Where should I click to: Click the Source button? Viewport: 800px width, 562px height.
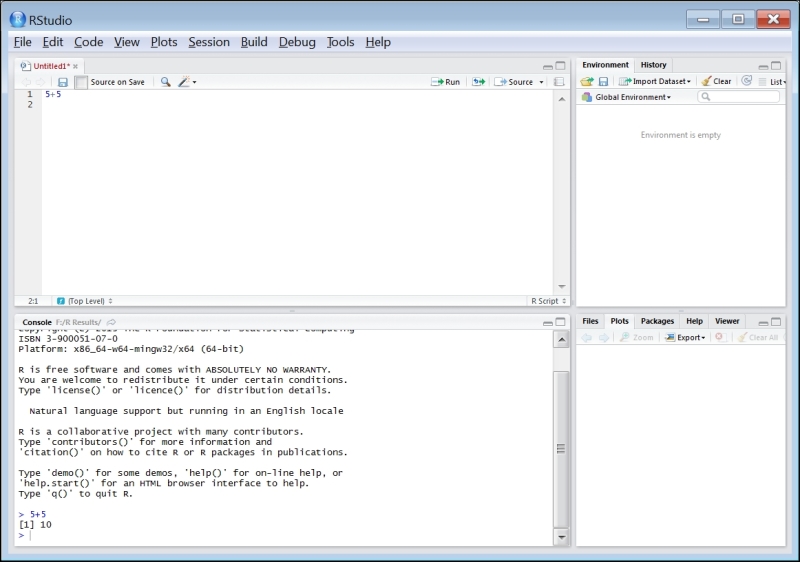pos(514,82)
